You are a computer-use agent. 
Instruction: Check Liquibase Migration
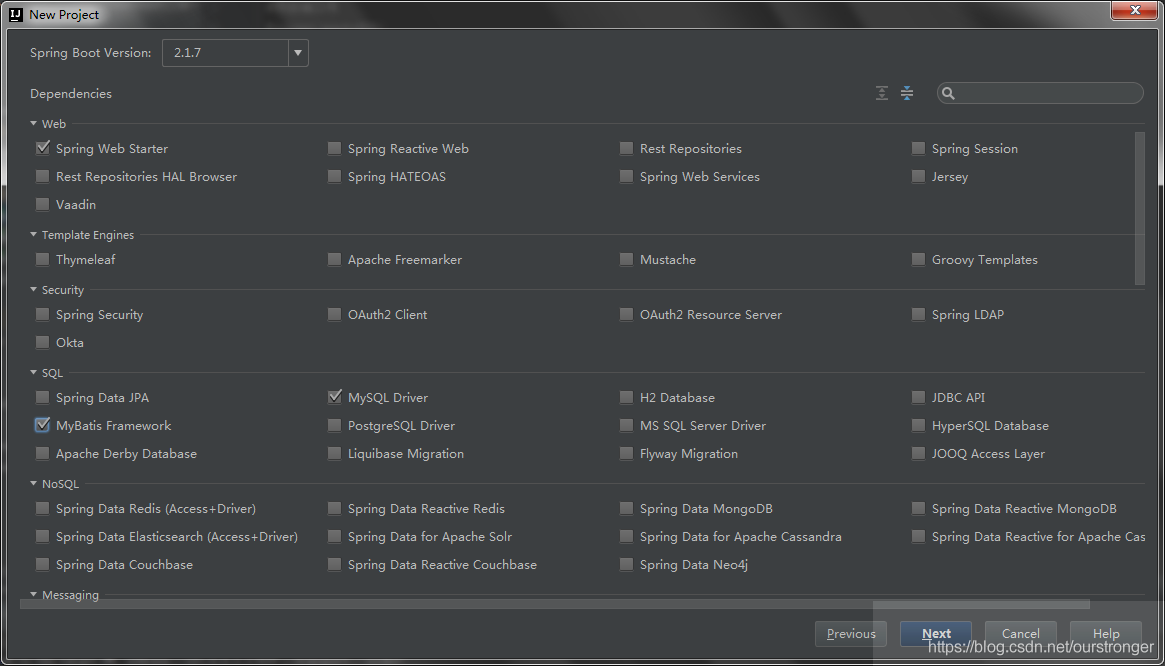[334, 453]
